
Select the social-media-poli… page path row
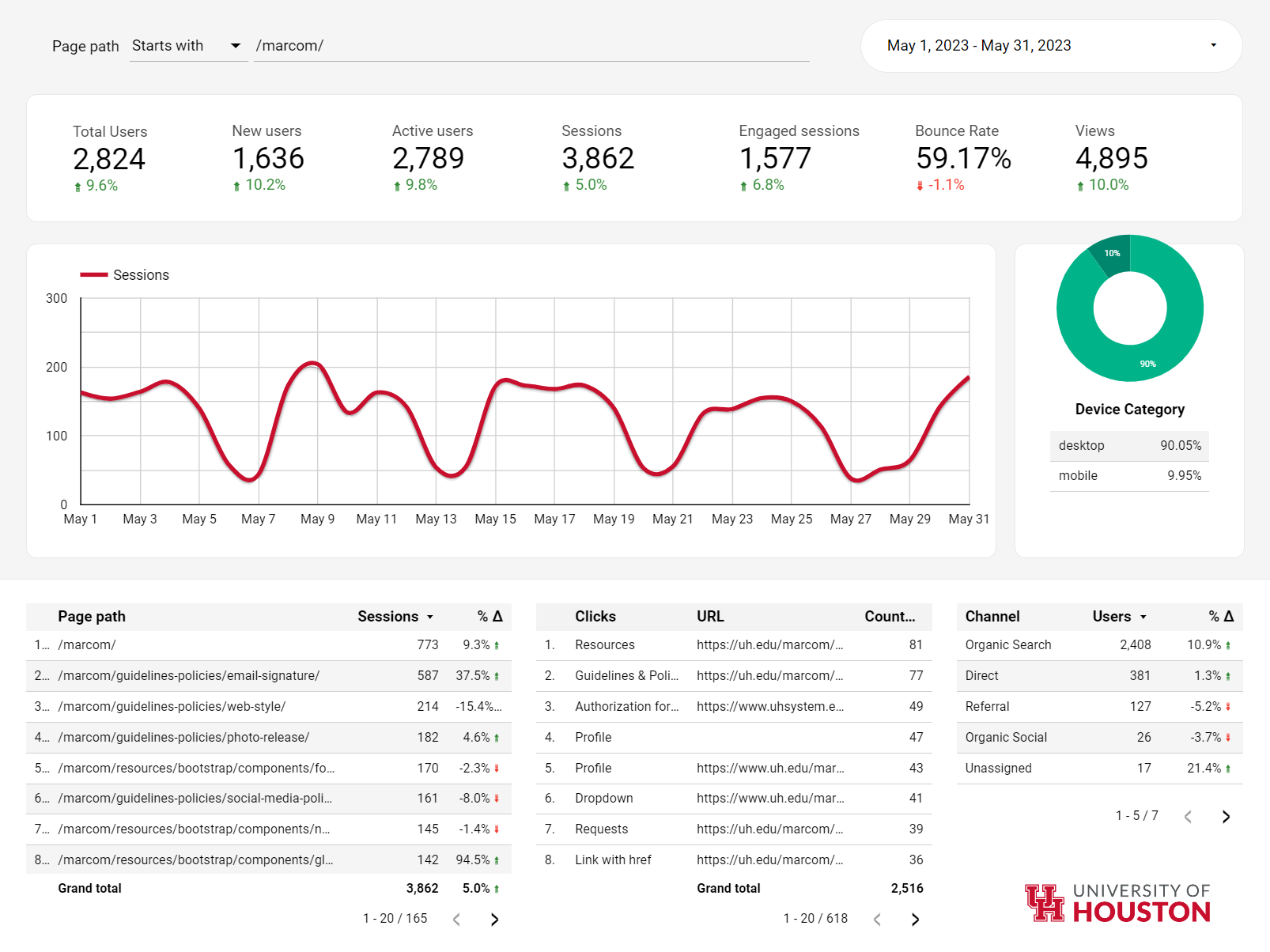coord(269,799)
